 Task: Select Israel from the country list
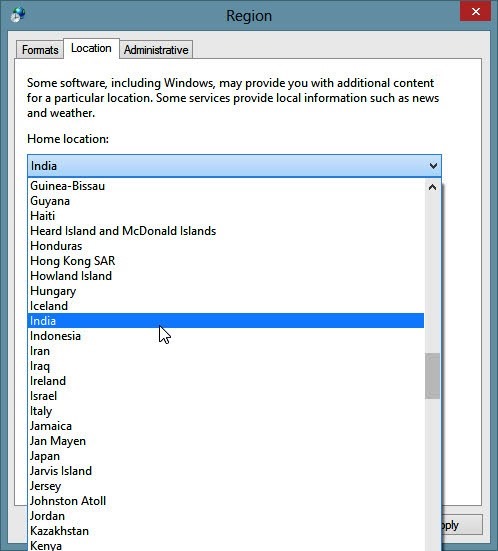click(x=226, y=396)
